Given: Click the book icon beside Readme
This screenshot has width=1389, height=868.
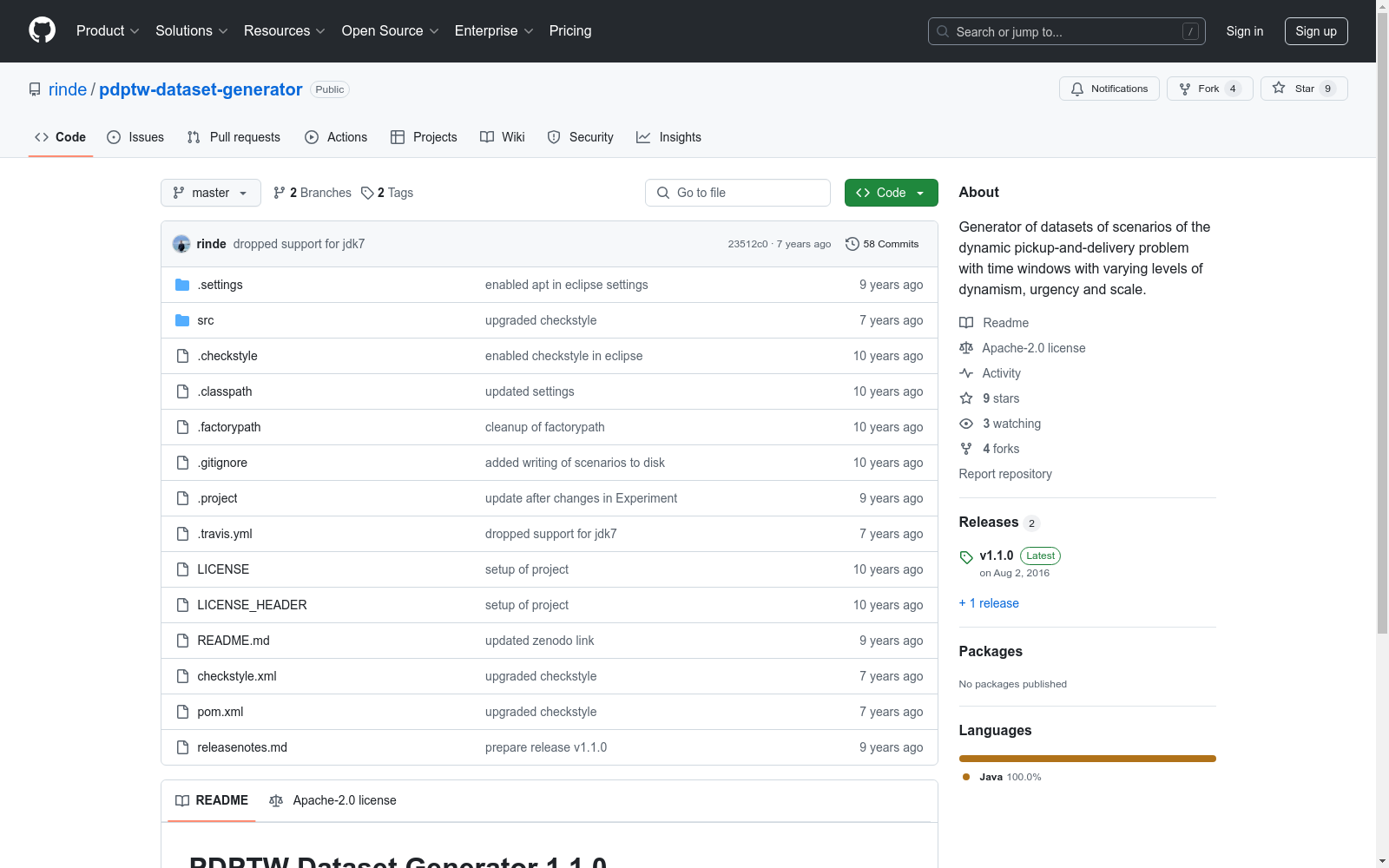Looking at the screenshot, I should click(966, 323).
